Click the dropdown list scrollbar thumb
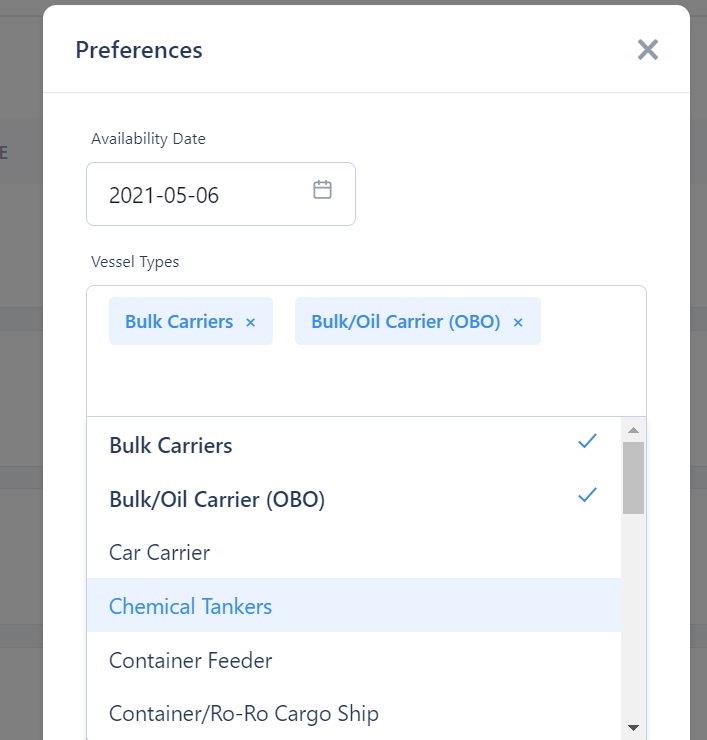This screenshot has height=740, width=707. tap(633, 477)
